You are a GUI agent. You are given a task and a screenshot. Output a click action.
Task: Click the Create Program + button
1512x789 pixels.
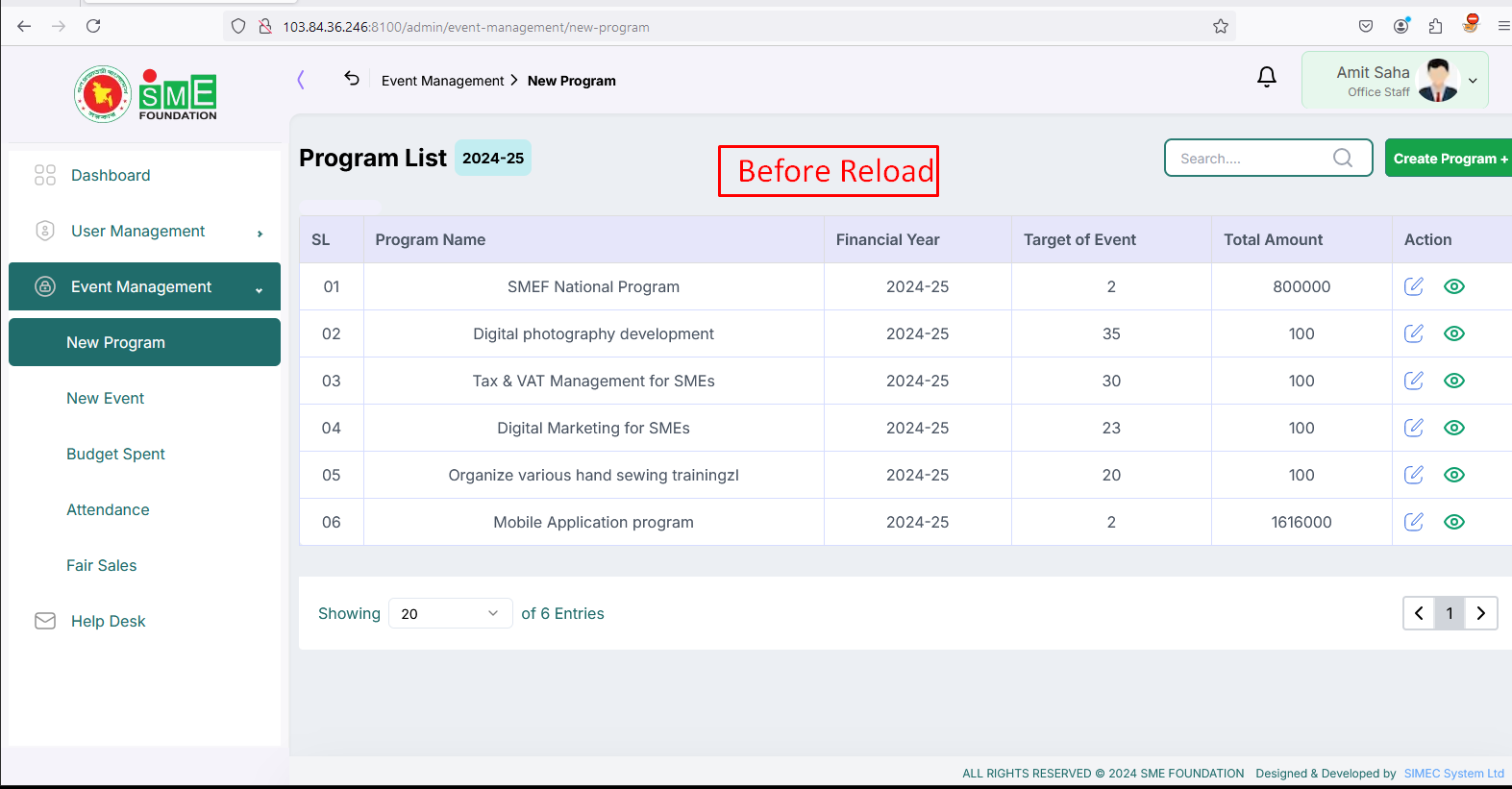1449,158
